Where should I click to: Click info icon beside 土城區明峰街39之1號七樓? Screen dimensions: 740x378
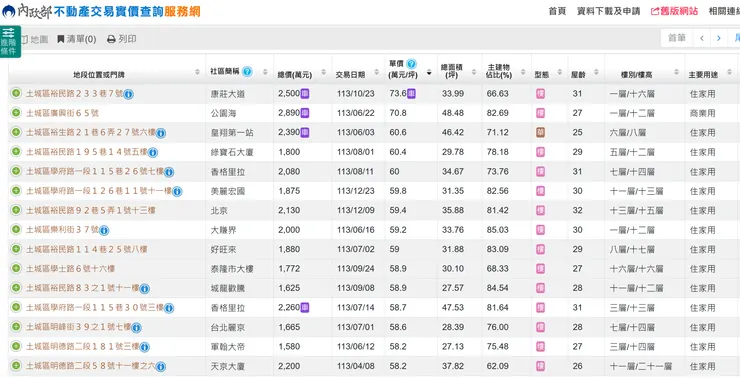136,328
